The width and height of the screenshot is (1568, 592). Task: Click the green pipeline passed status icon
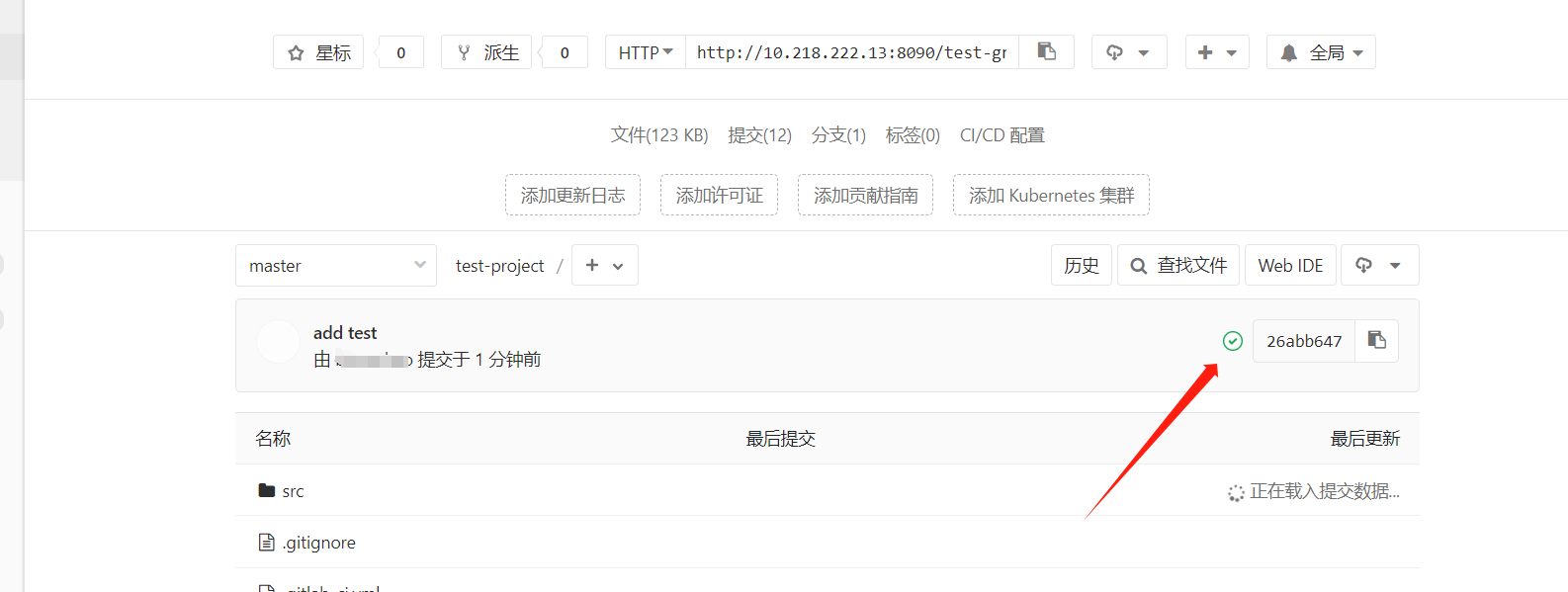[x=1233, y=341]
